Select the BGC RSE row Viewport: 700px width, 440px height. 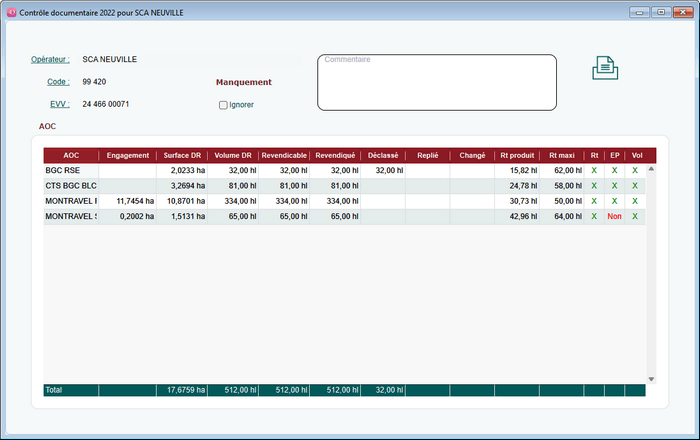(x=71, y=171)
